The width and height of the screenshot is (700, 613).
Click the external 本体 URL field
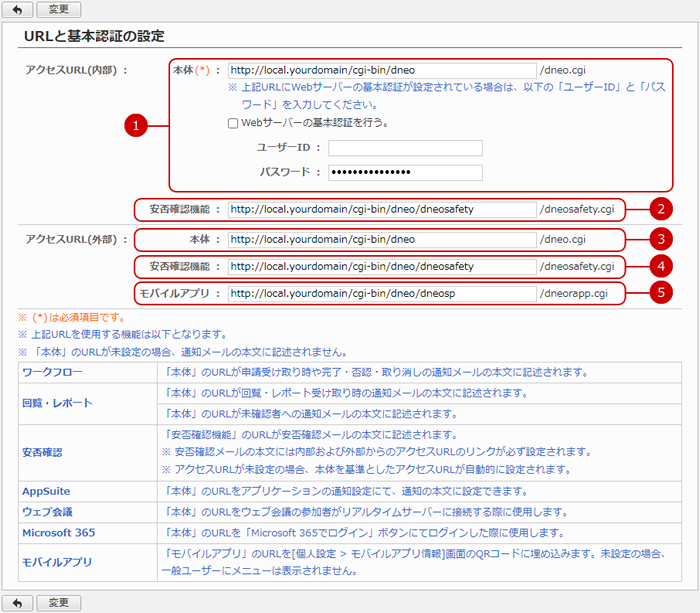[x=380, y=240]
